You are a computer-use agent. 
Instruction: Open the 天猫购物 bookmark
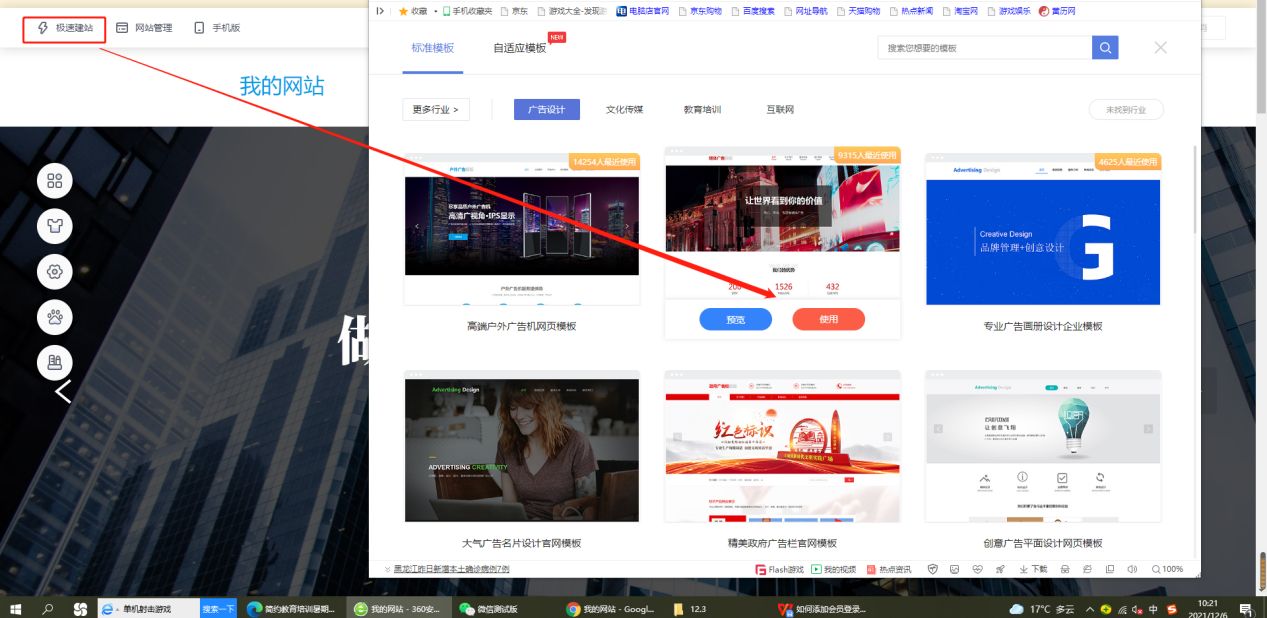pyautogui.click(x=858, y=11)
